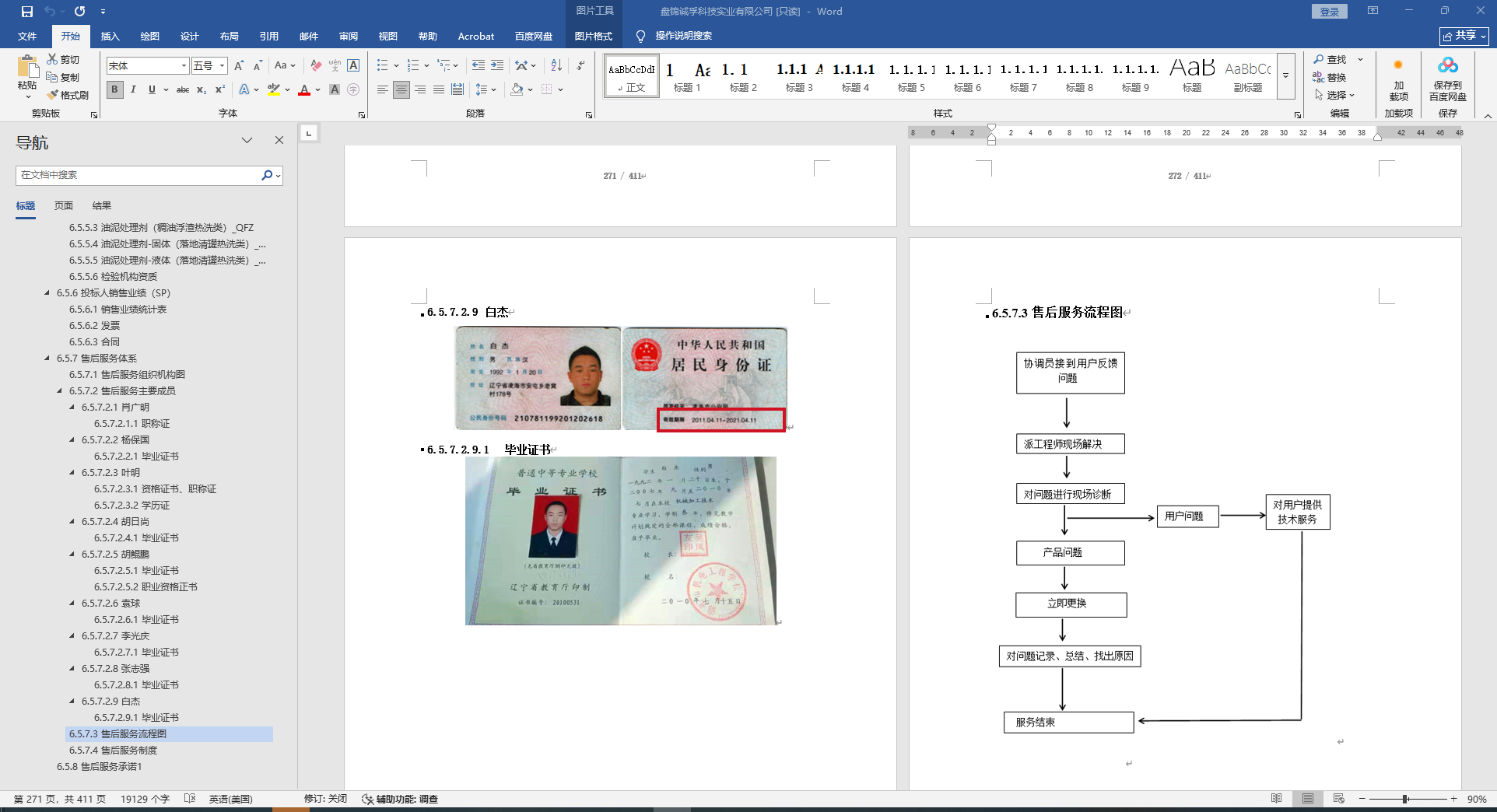Increase font size with the grow font icon

click(239, 65)
